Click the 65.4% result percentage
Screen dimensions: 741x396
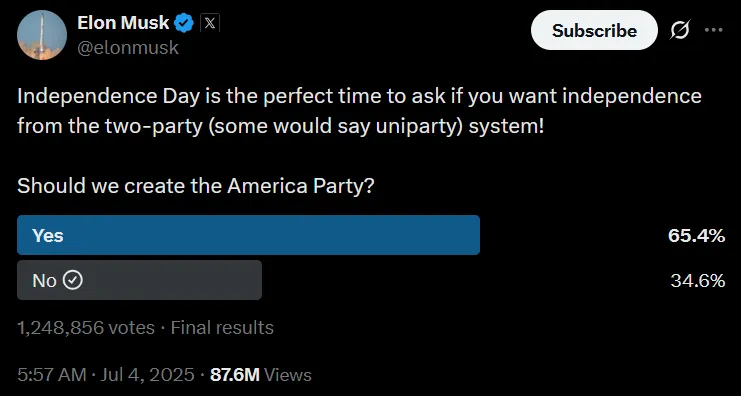coord(696,235)
